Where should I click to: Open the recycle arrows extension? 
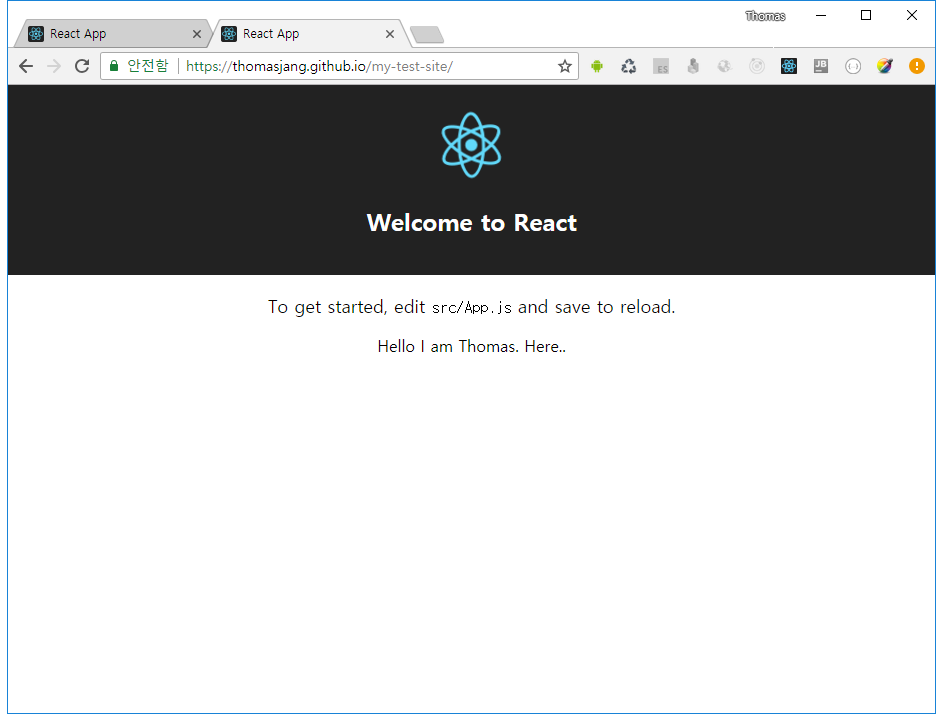click(628, 66)
